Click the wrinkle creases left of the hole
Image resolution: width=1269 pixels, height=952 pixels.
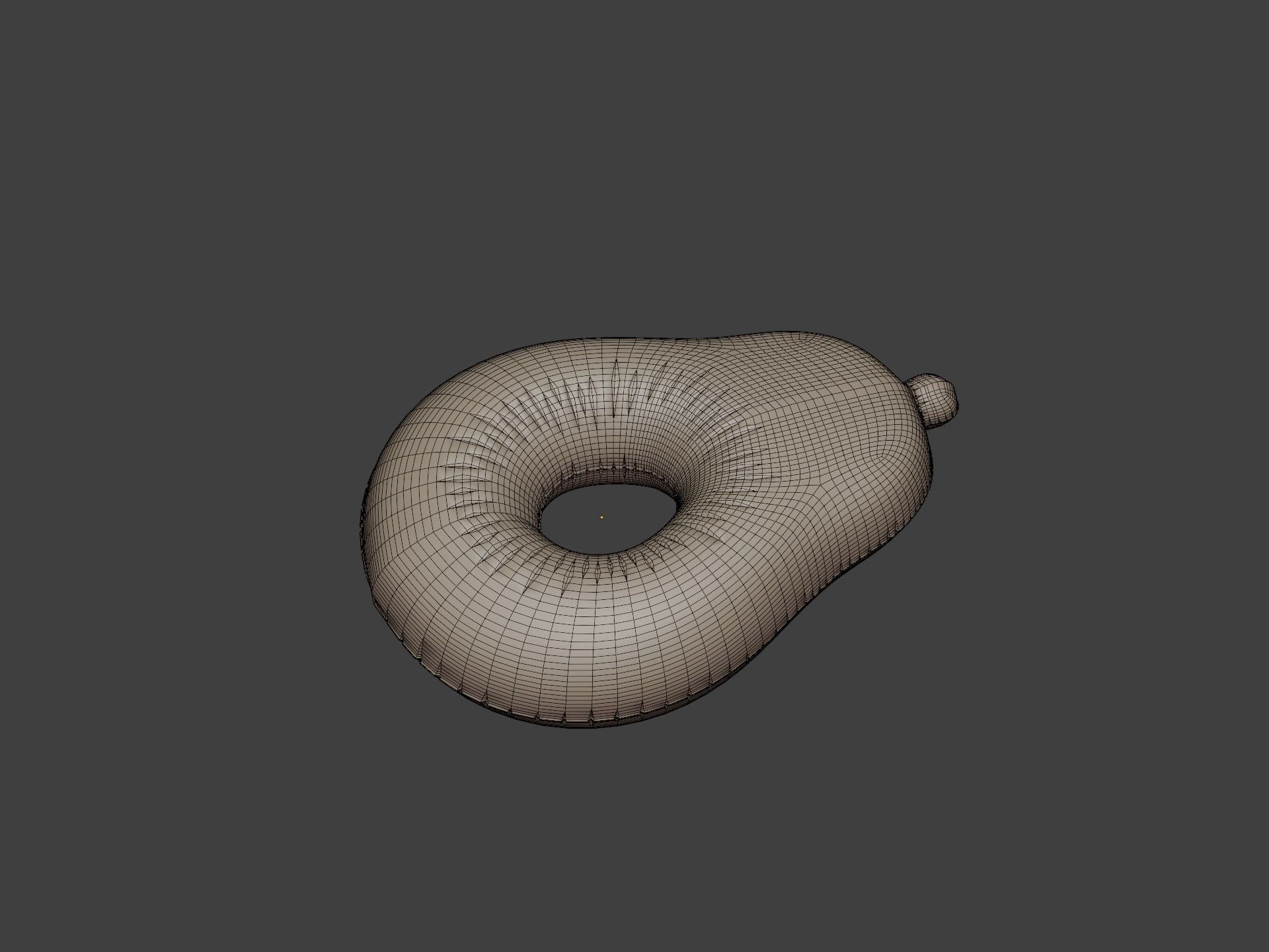pyautogui.click(x=469, y=489)
